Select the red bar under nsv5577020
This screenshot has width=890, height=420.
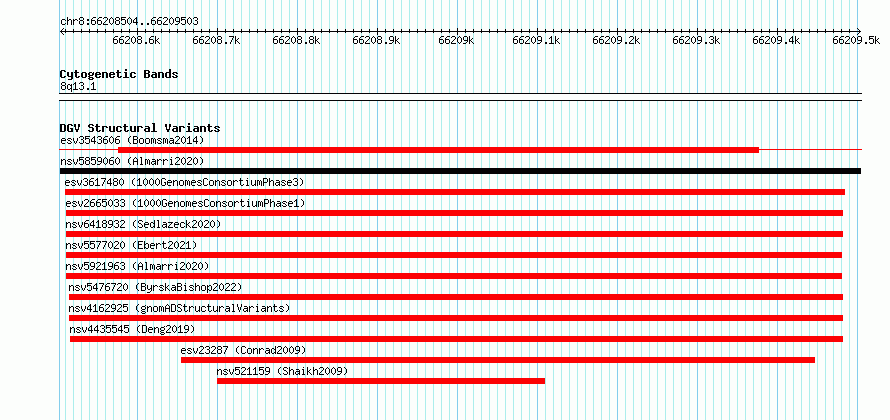tap(454, 255)
